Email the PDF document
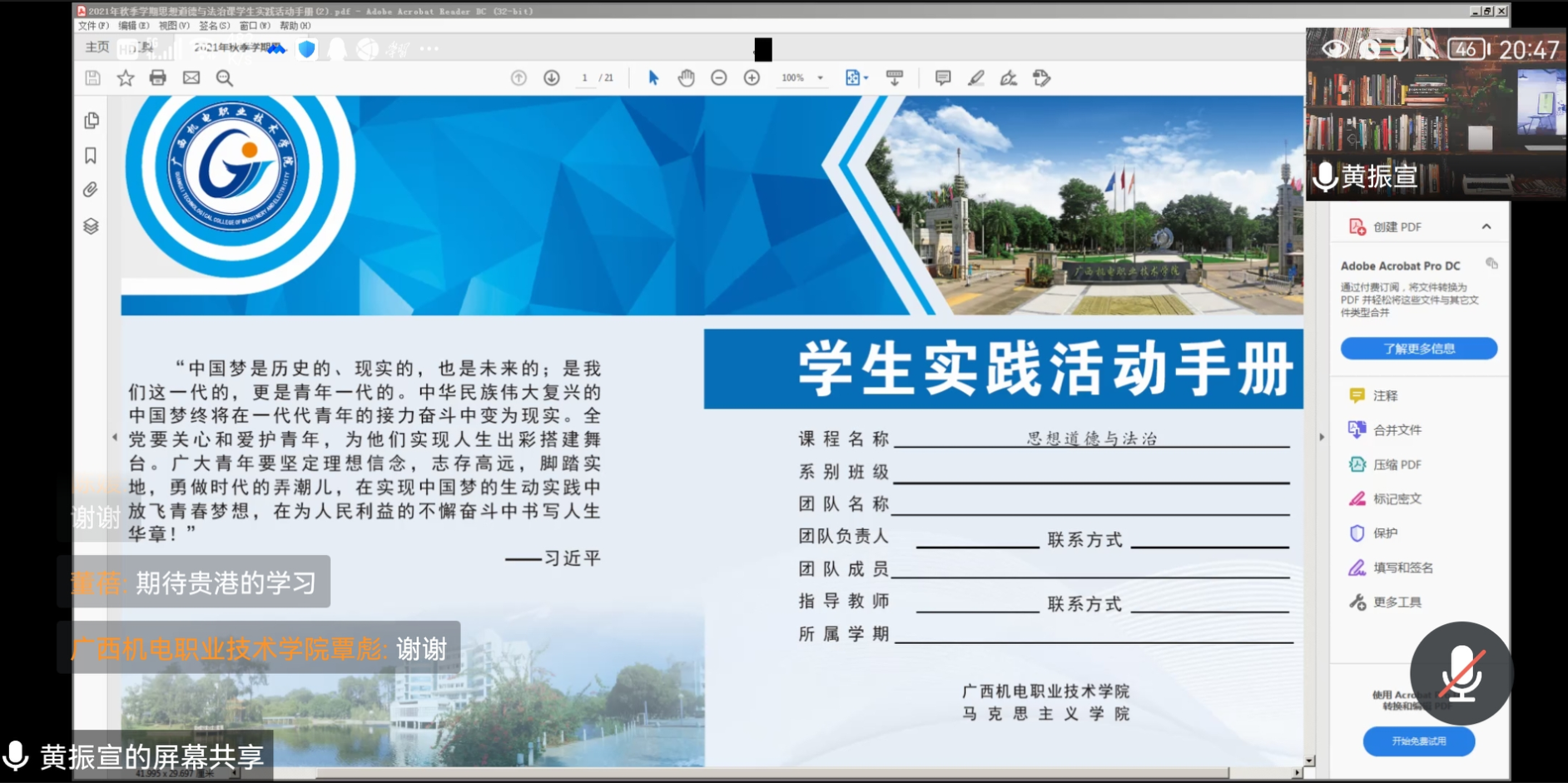Screen dimensions: 1568x783 click(191, 77)
